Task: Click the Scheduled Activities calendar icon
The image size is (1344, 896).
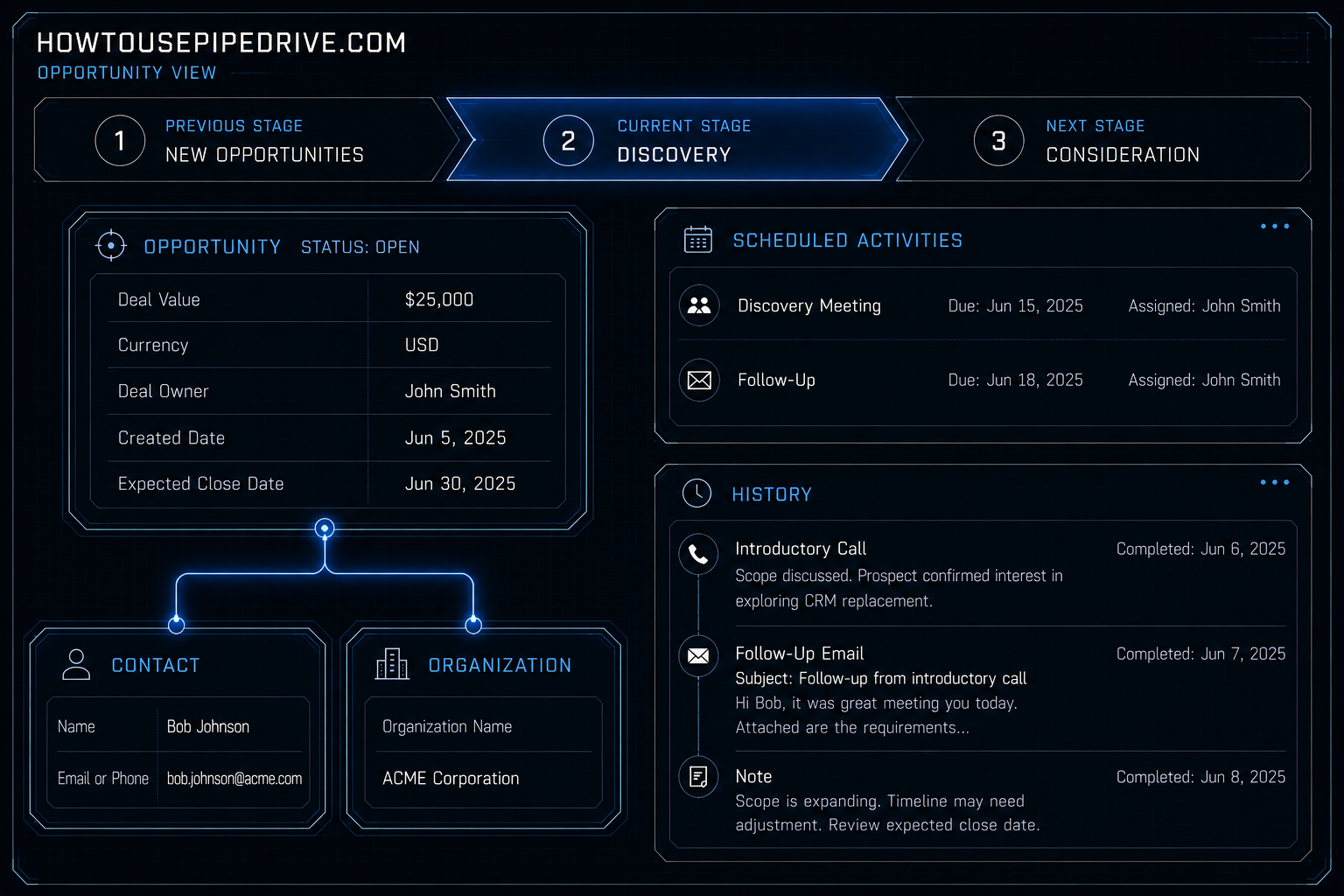Action: (x=698, y=239)
